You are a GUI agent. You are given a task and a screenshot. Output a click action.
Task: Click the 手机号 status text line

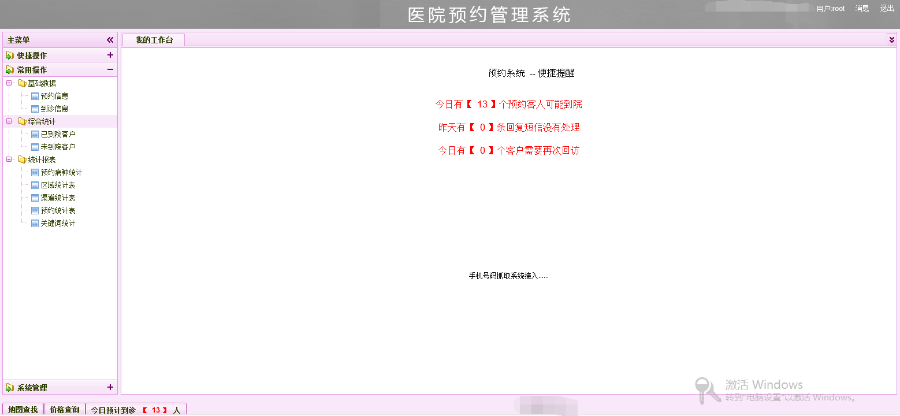[509, 276]
